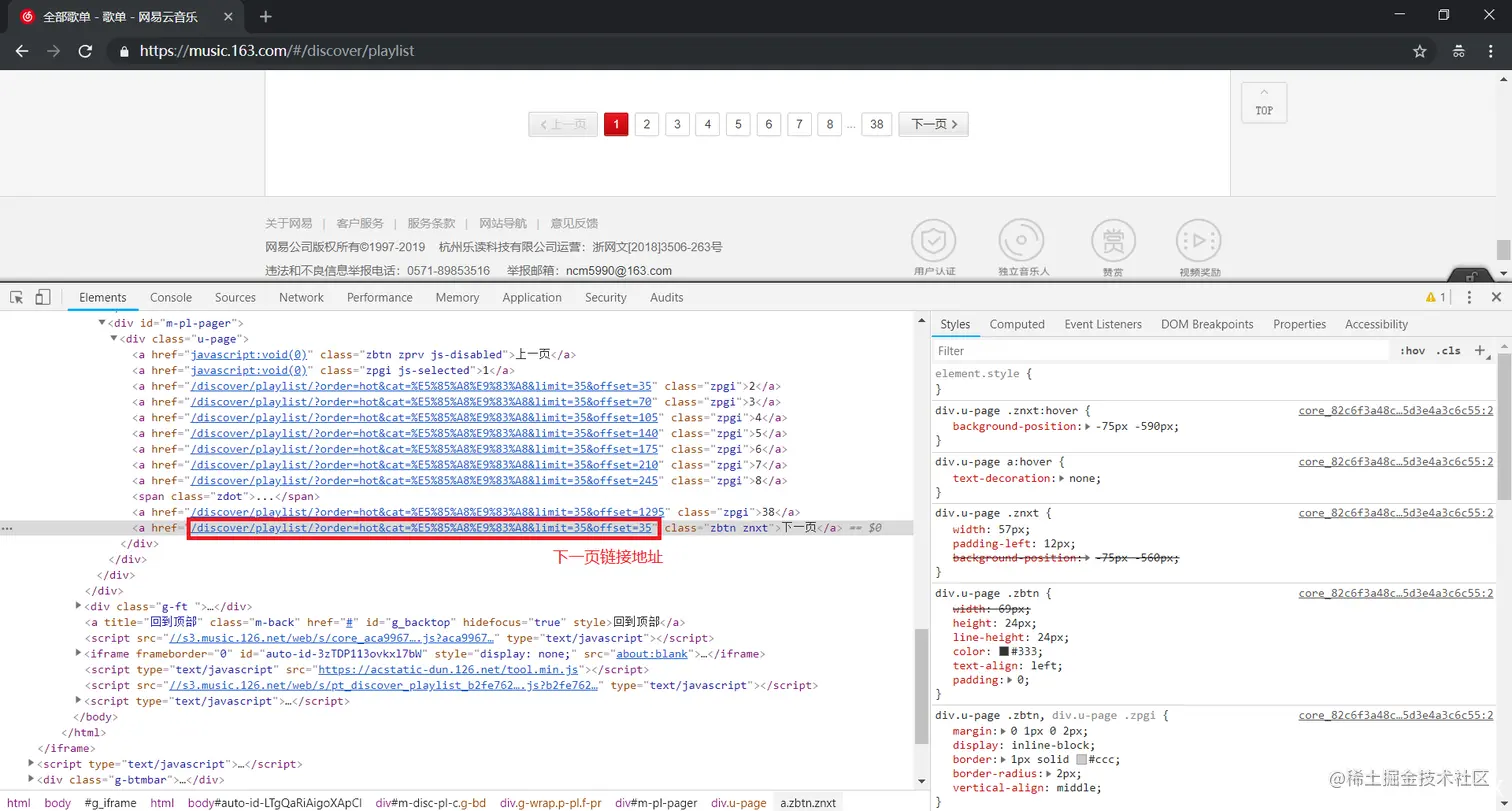The width and height of the screenshot is (1512, 811).
Task: Select body breadcrumb in DOM path
Action: pyautogui.click(x=58, y=802)
